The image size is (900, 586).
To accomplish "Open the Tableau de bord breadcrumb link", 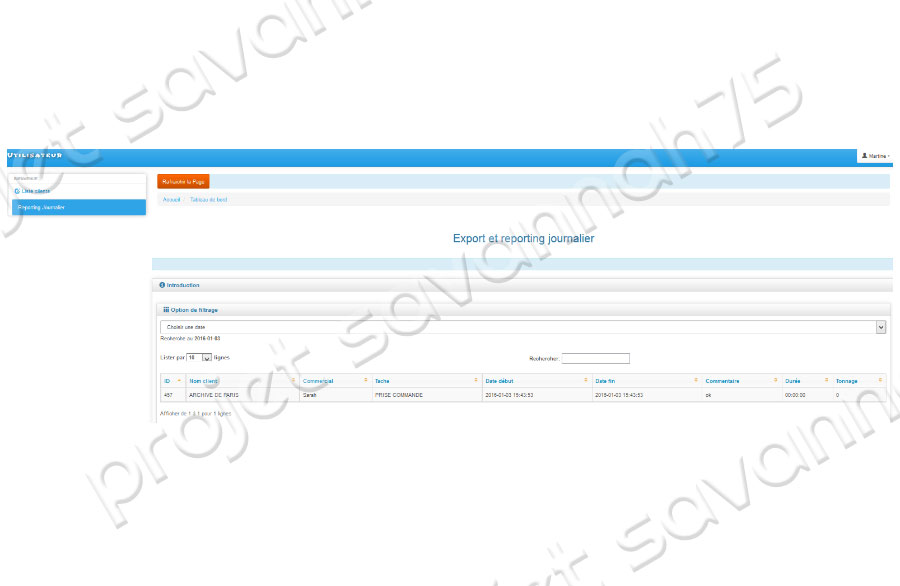I will point(207,200).
